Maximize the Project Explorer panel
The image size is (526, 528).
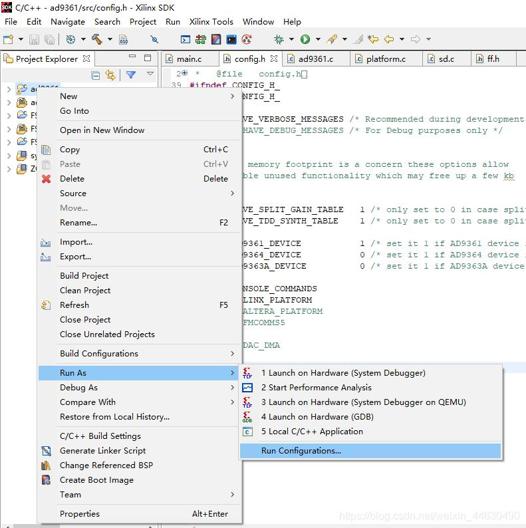(147, 58)
